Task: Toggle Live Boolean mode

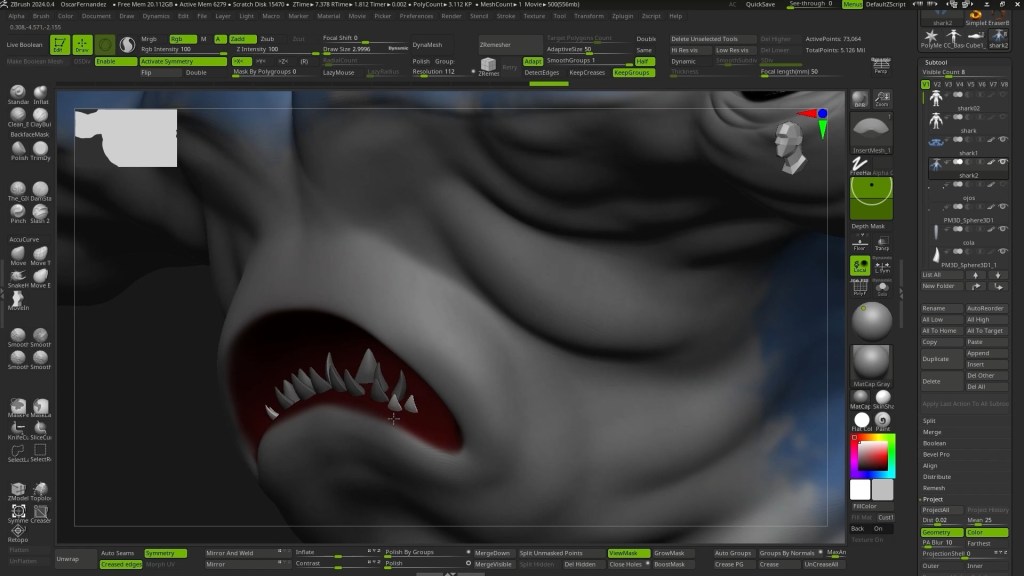Action: pos(24,45)
